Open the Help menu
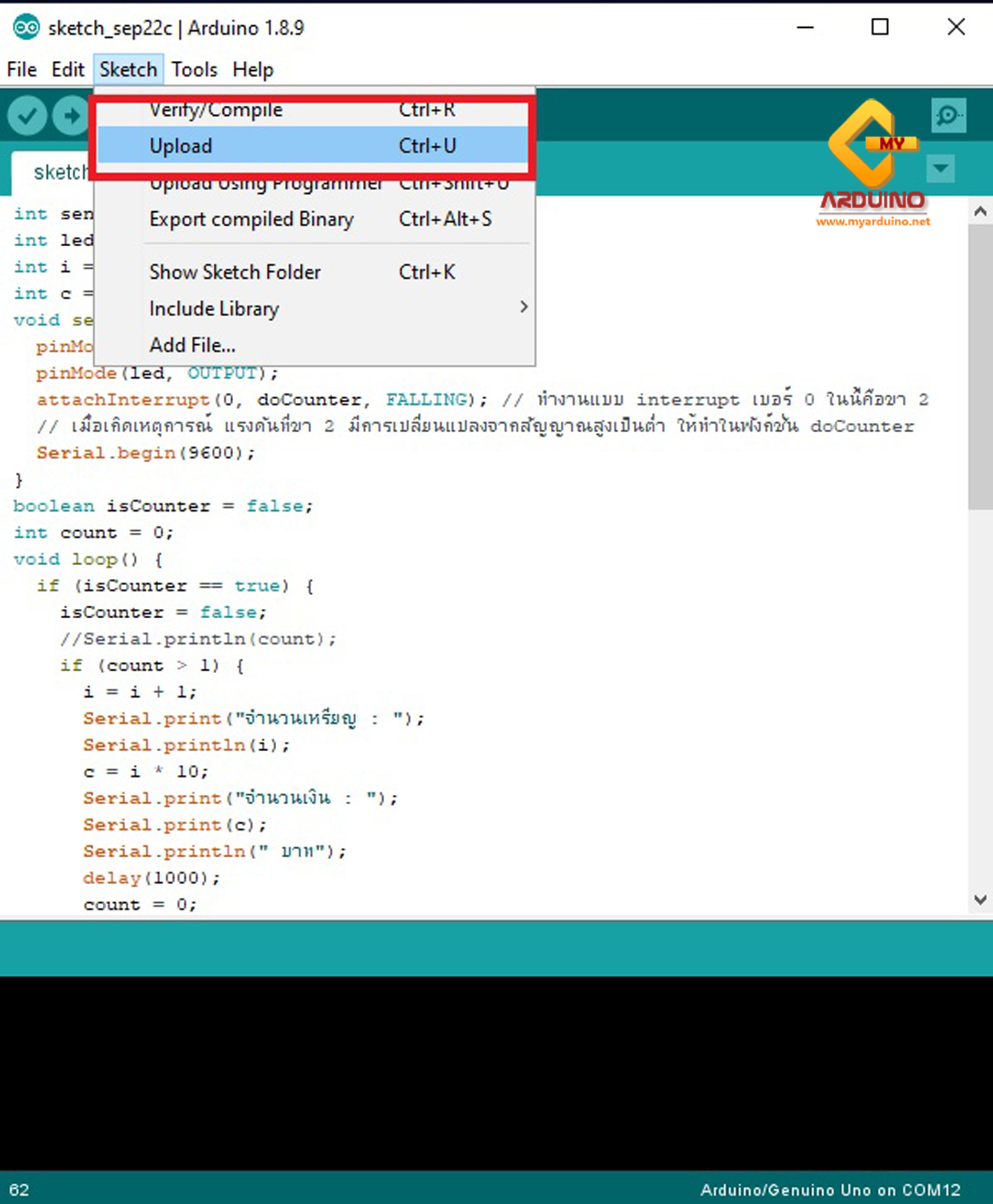Viewport: 993px width, 1204px height. (253, 69)
